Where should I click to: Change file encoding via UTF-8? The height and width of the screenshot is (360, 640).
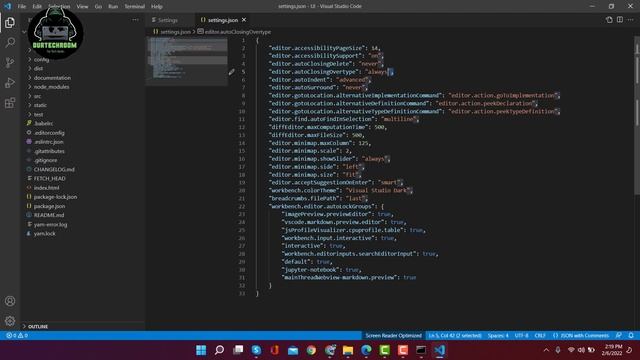pyautogui.click(x=521, y=336)
